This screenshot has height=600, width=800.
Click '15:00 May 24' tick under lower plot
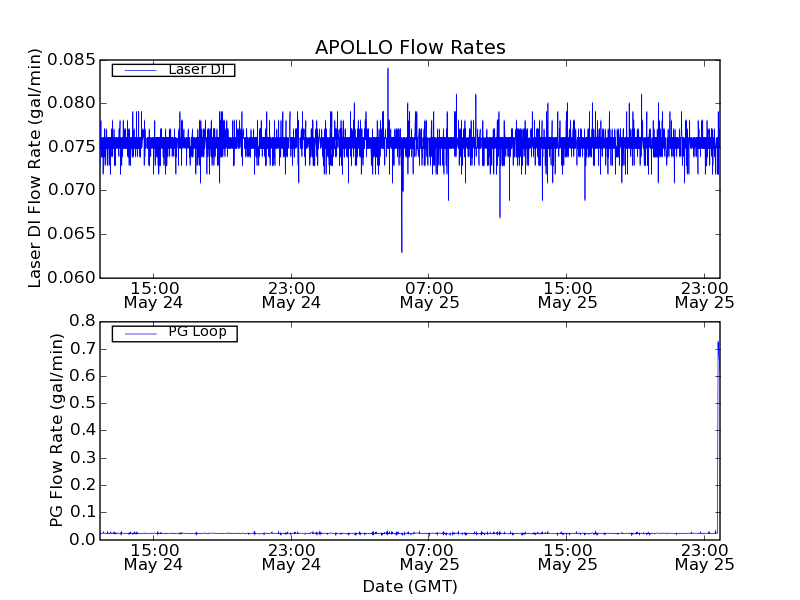tap(153, 557)
